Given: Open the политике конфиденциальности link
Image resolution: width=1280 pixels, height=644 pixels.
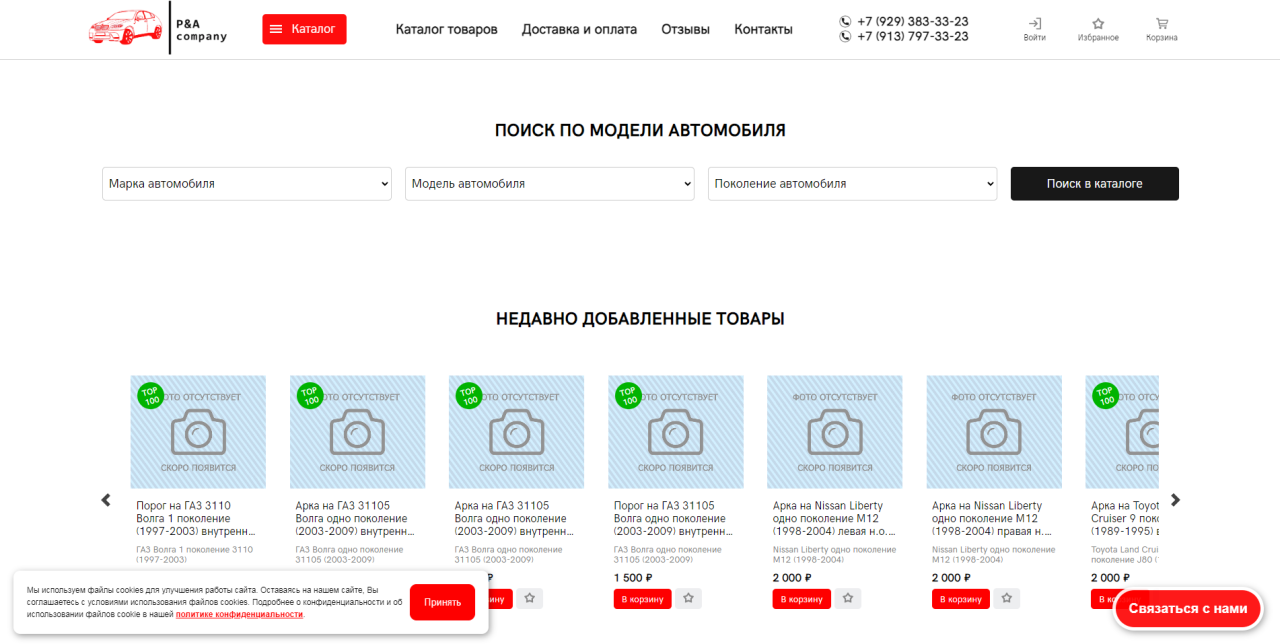Looking at the screenshot, I should (239, 614).
